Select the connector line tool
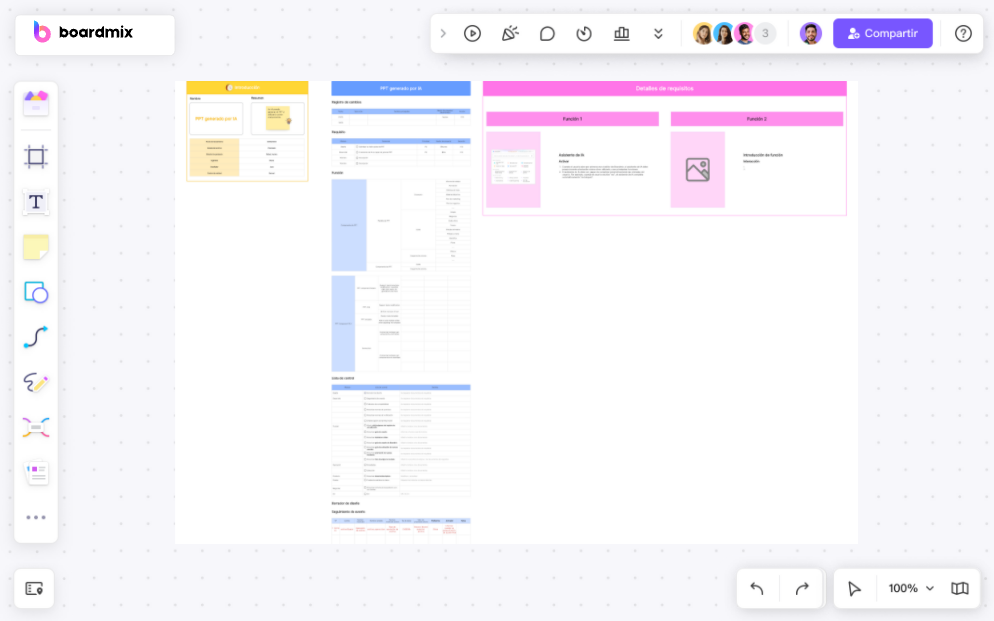 (x=36, y=337)
